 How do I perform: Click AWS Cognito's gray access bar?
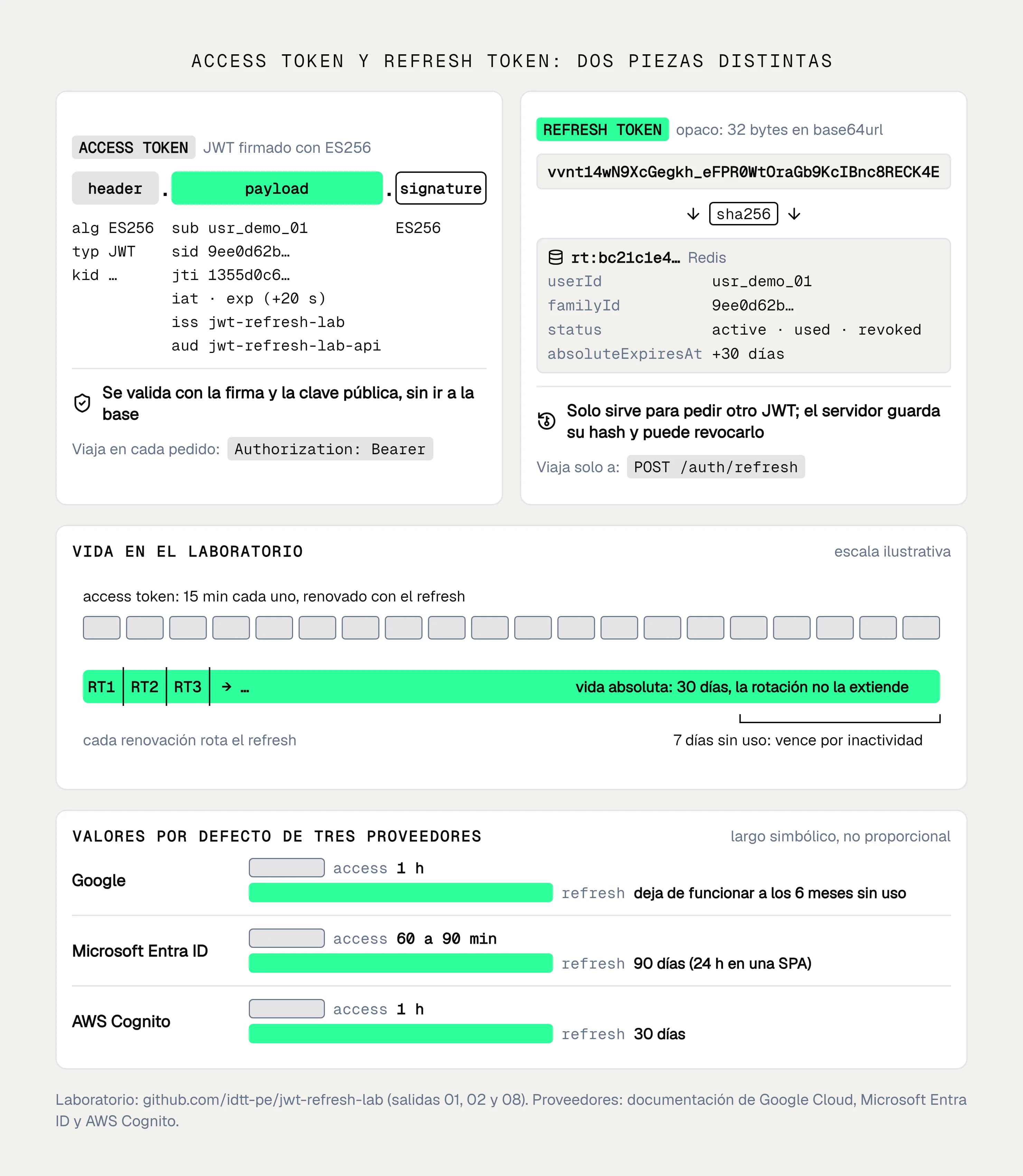pyautogui.click(x=287, y=1009)
